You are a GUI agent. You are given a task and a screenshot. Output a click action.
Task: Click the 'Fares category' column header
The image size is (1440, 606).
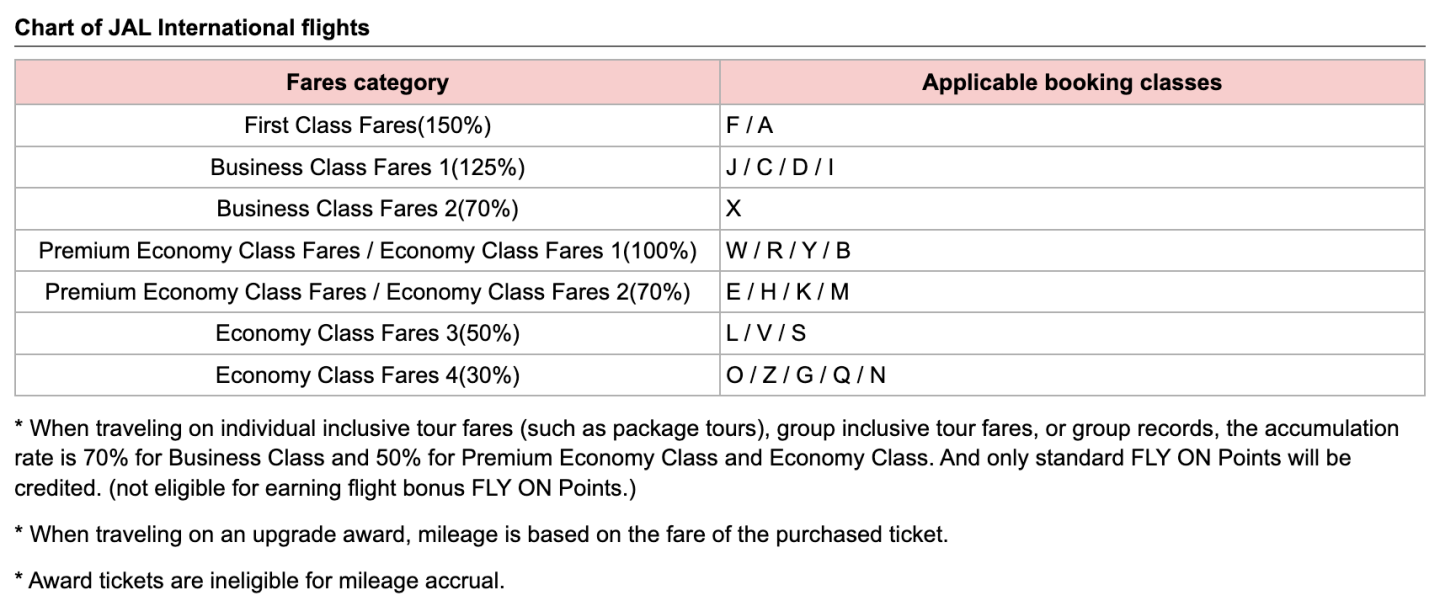[367, 83]
